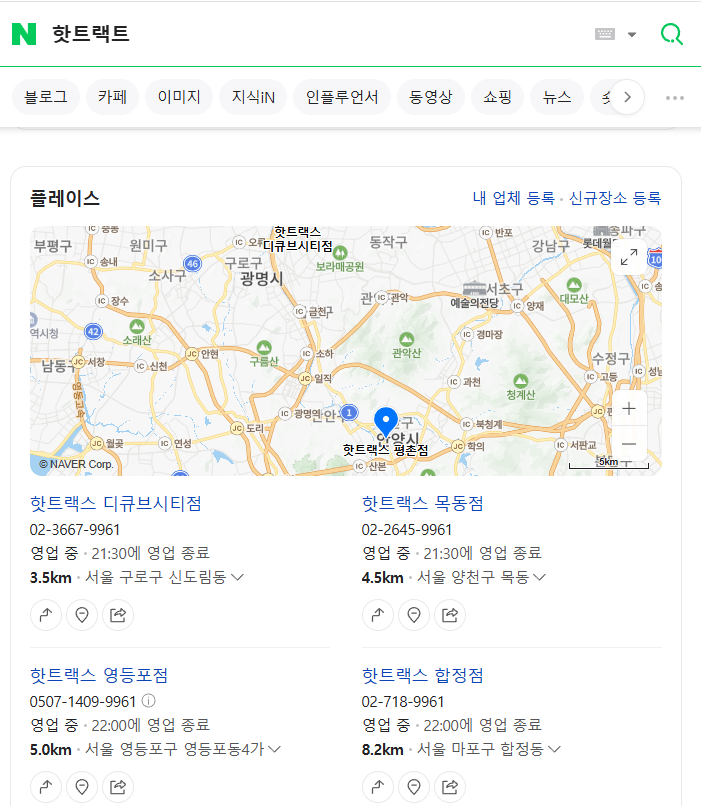This screenshot has width=701, height=806.
Task: Open 핫트랙스 목동점 place link
Action: pos(422,503)
